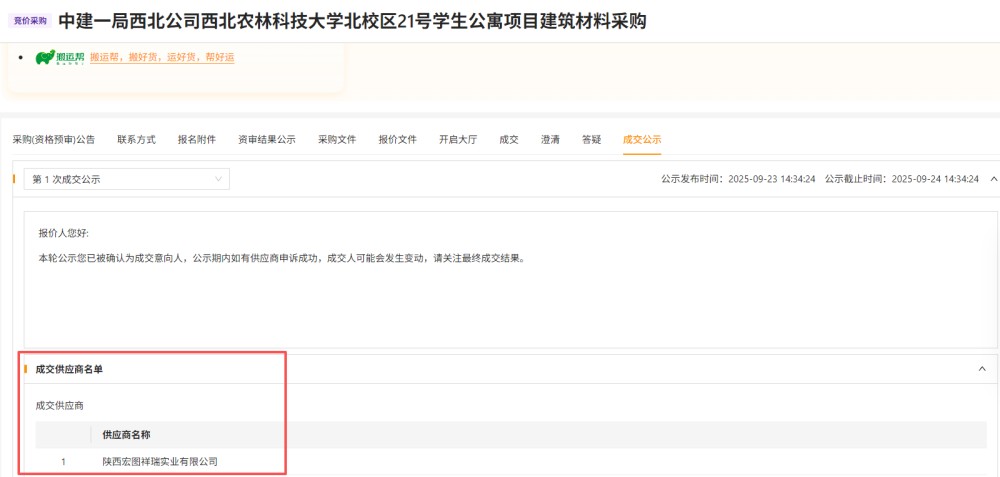This screenshot has width=1000, height=477.
Task: Switch to 采购(资格预审)公告 tab
Action: pyautogui.click(x=54, y=140)
